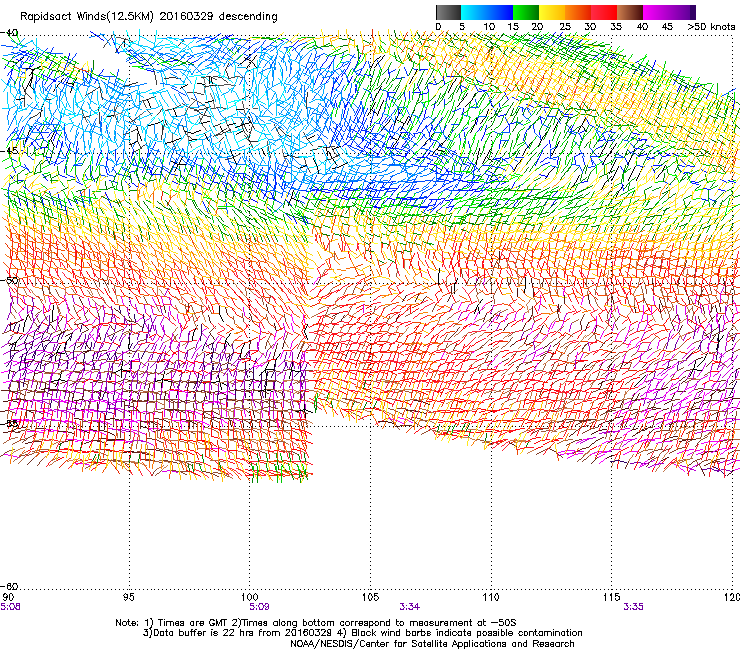Image resolution: width=740 pixels, height=650 pixels.
Task: Pick the red 30-35 knots legend swatch
Action: click(604, 12)
